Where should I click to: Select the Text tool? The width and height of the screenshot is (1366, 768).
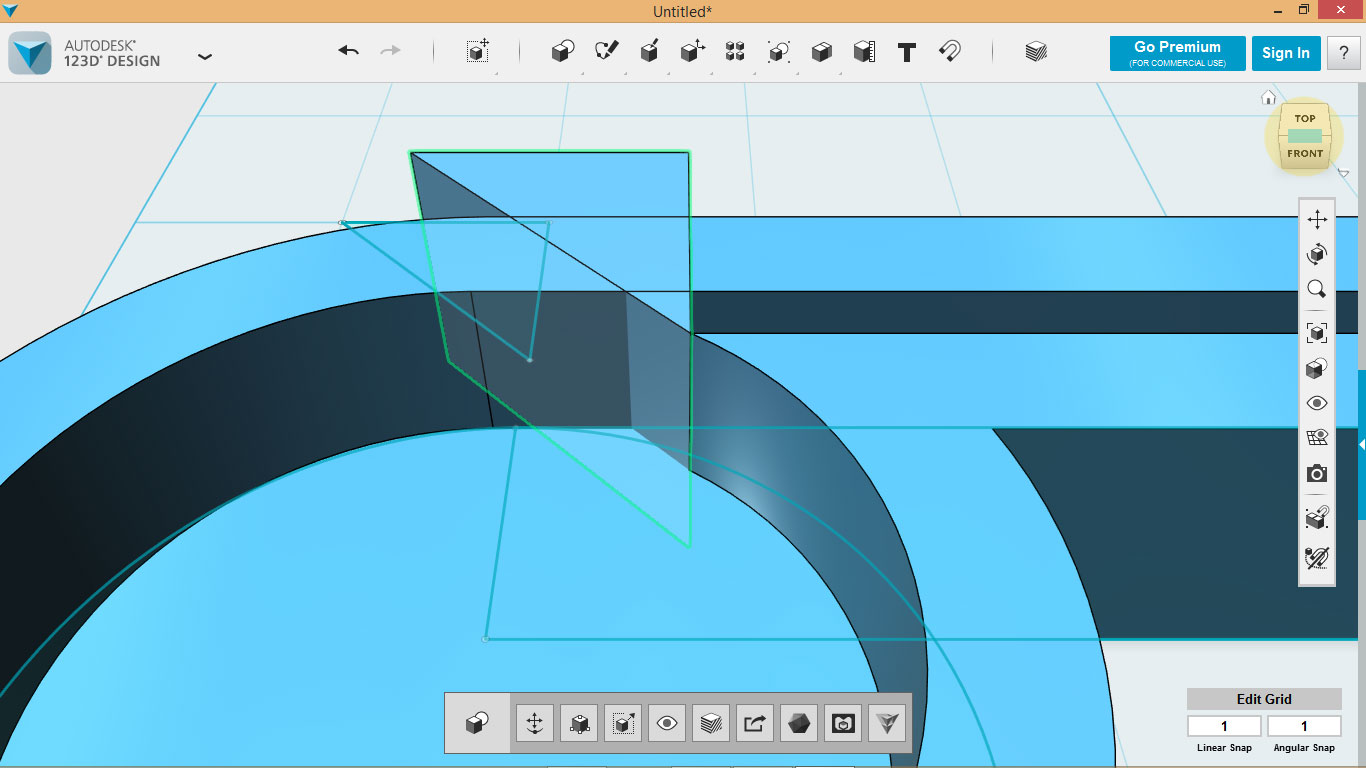(x=906, y=52)
